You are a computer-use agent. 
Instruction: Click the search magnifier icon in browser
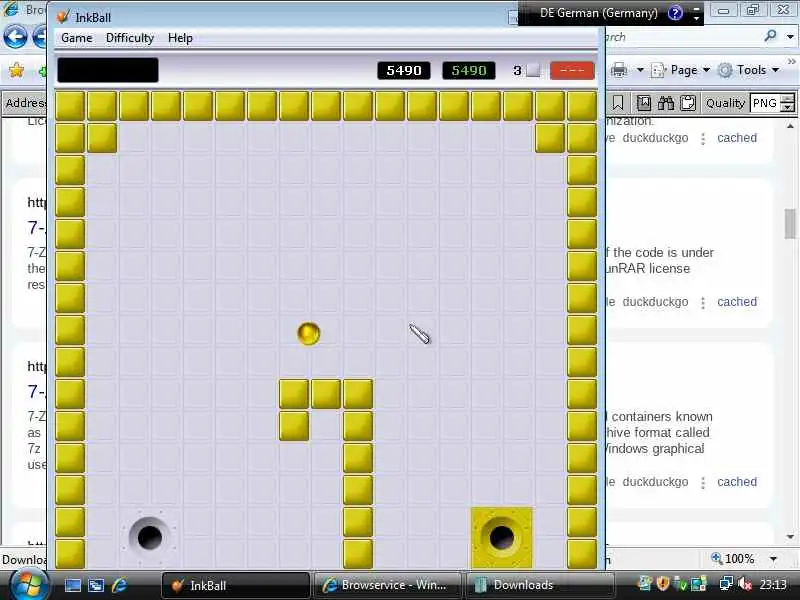[770, 36]
